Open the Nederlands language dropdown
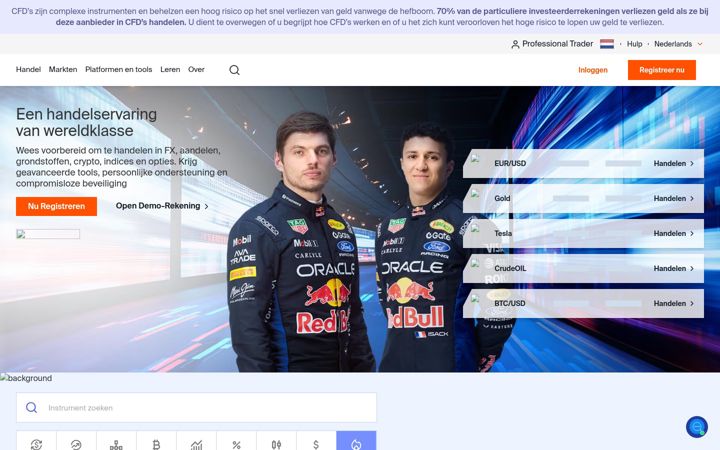The width and height of the screenshot is (720, 450). pyautogui.click(x=678, y=44)
